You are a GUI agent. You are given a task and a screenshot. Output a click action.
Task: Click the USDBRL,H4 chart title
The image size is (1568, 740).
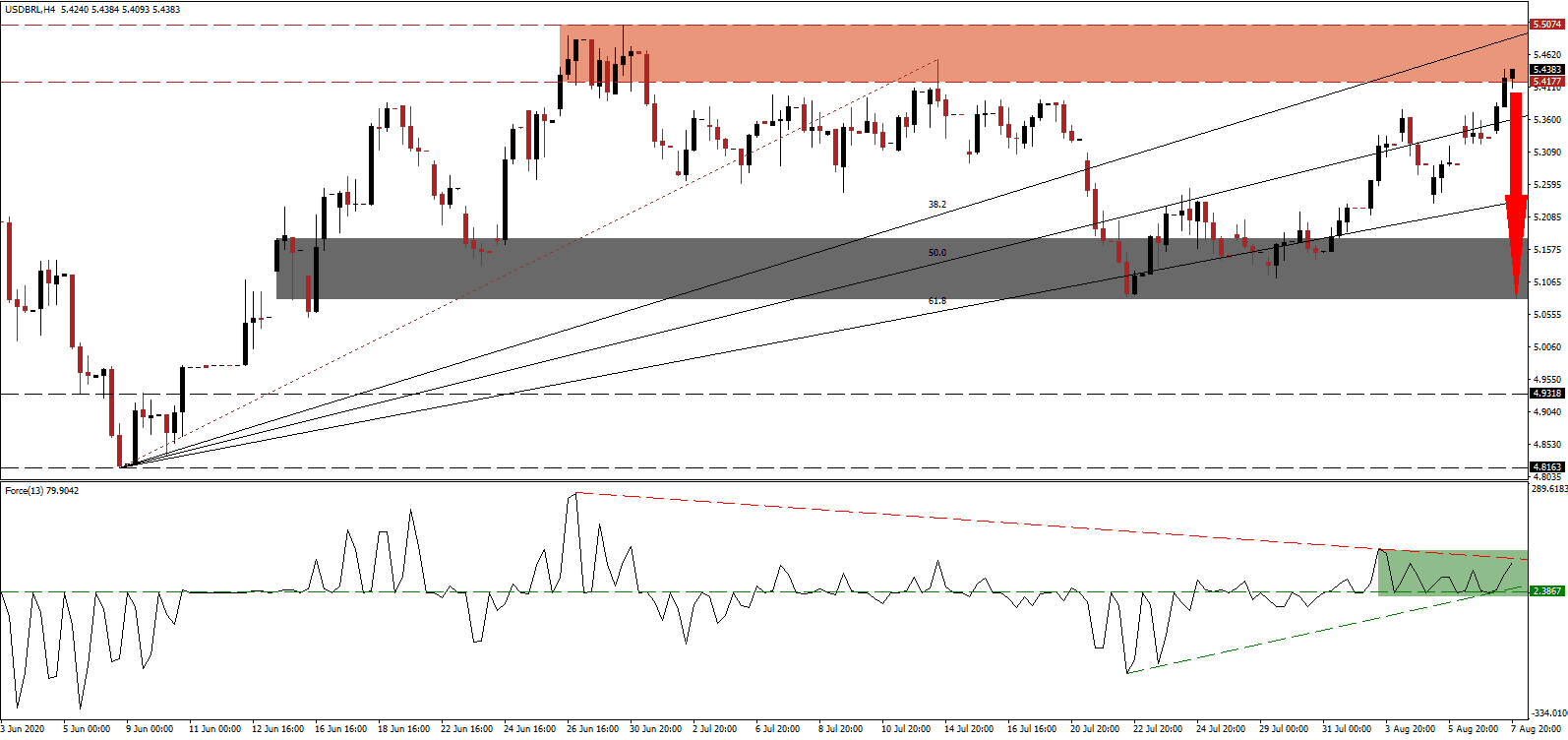point(30,9)
